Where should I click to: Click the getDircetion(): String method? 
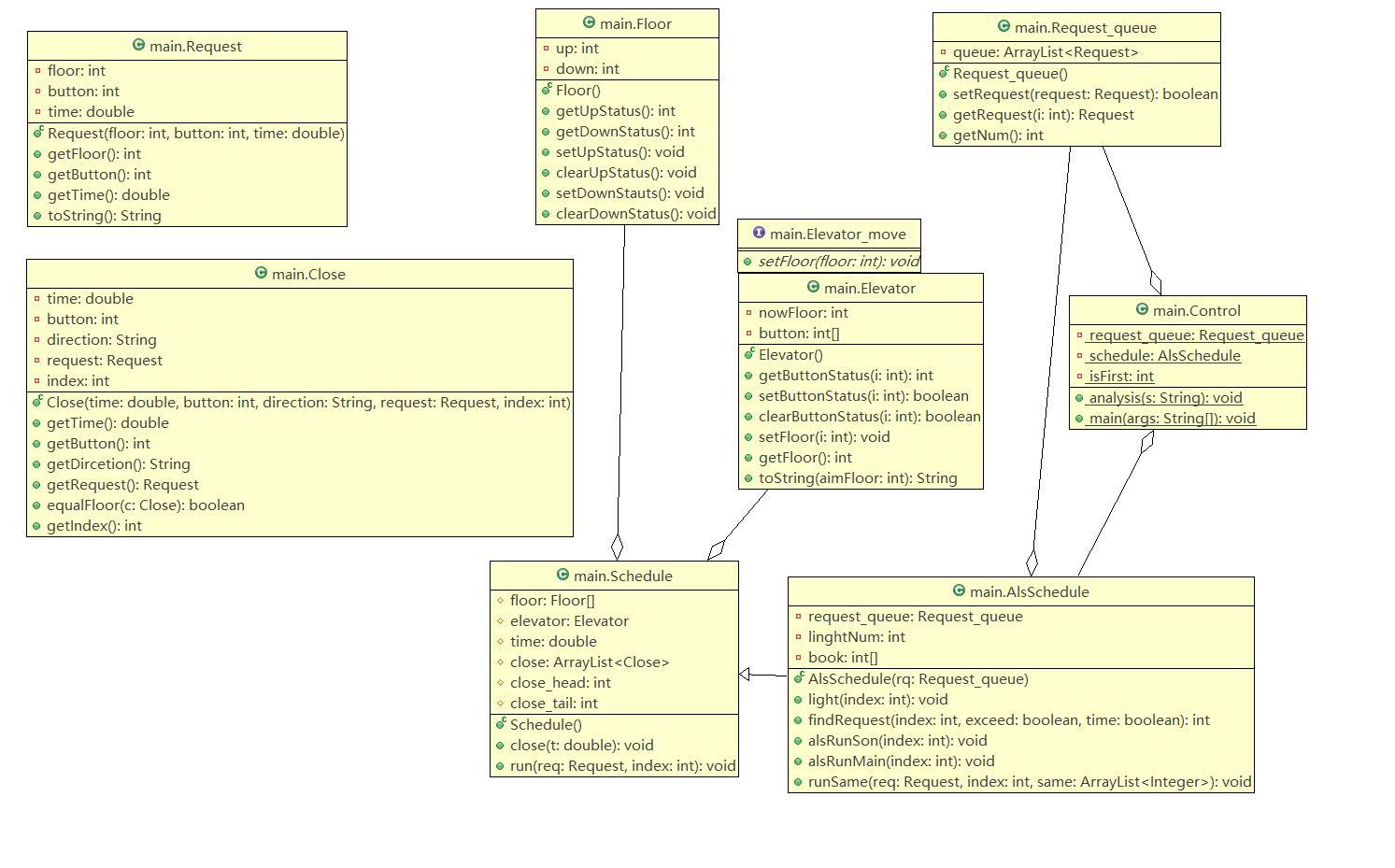point(118,464)
